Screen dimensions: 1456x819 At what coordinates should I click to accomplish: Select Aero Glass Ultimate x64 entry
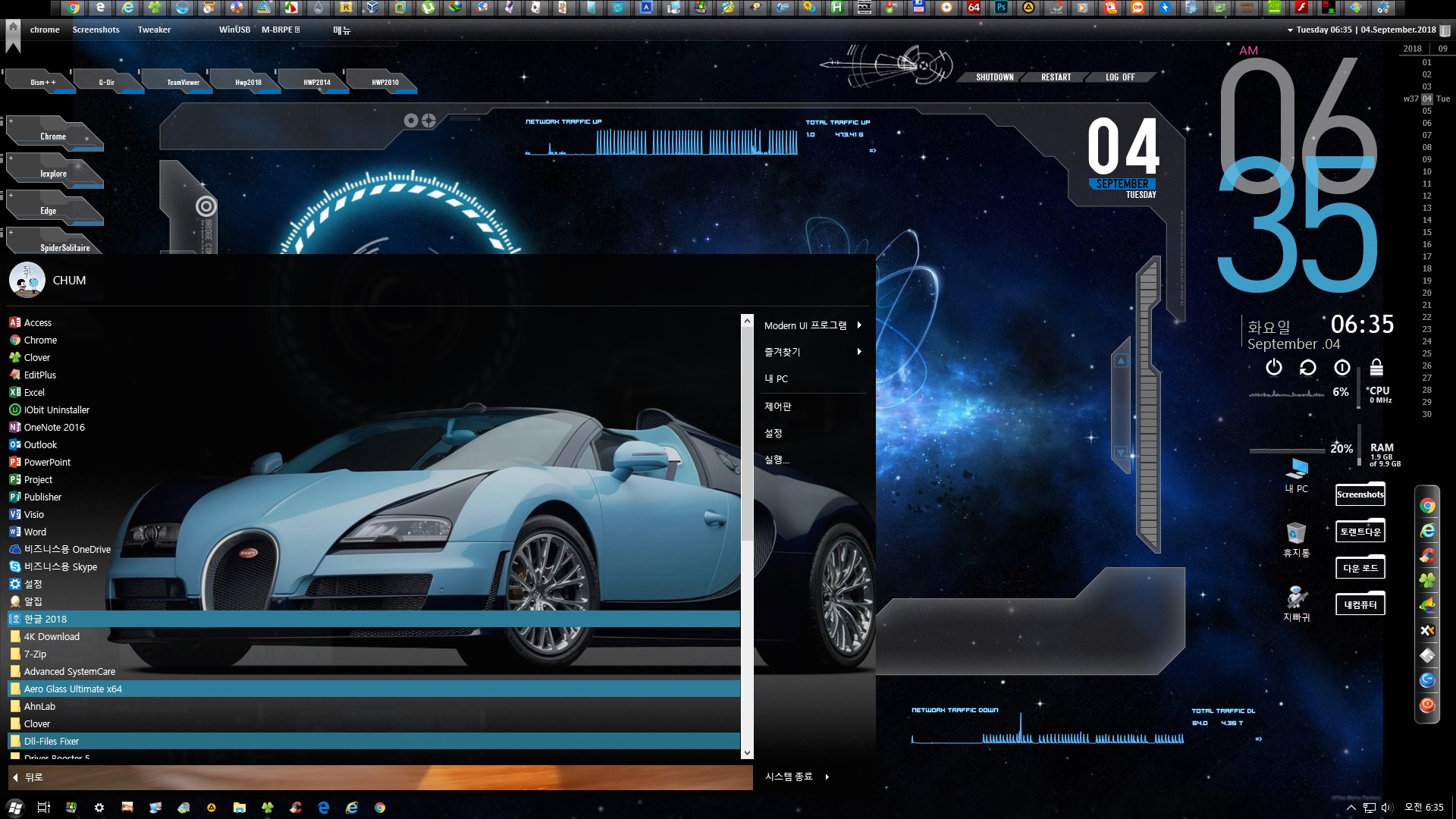pos(373,689)
